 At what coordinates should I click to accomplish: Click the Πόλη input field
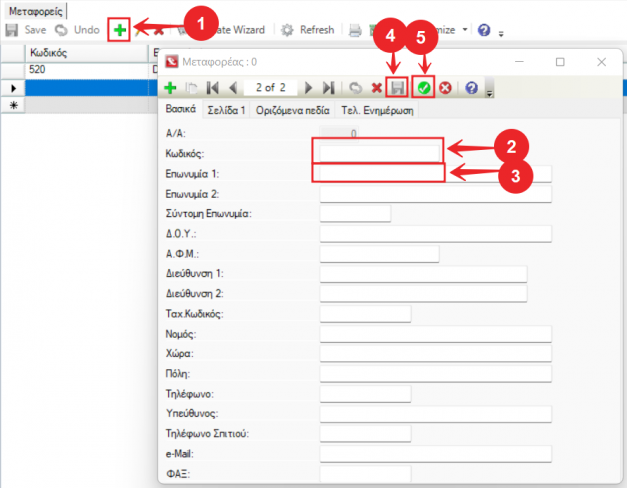click(x=435, y=374)
